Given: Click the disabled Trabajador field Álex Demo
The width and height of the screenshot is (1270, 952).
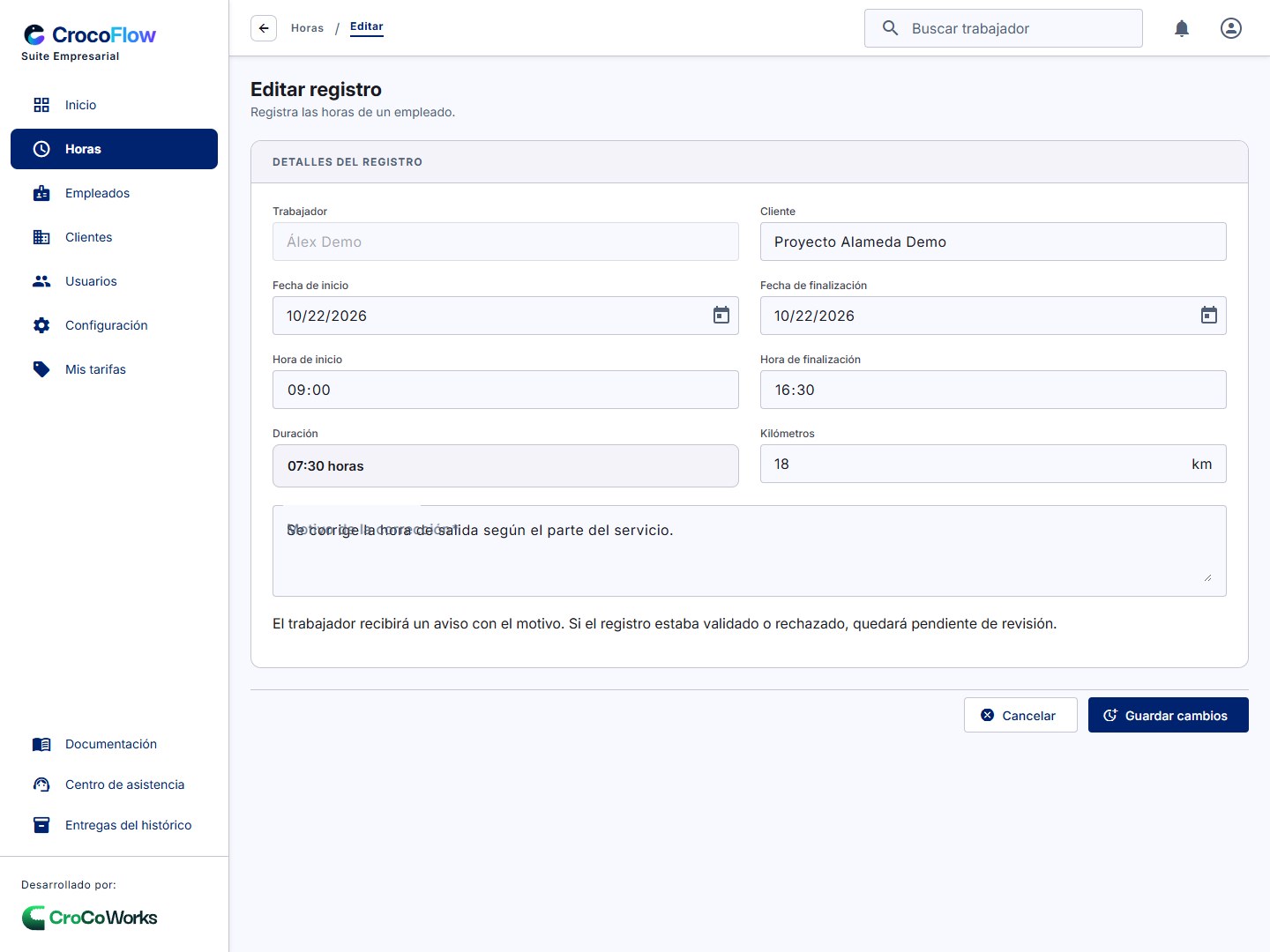Looking at the screenshot, I should point(505,242).
